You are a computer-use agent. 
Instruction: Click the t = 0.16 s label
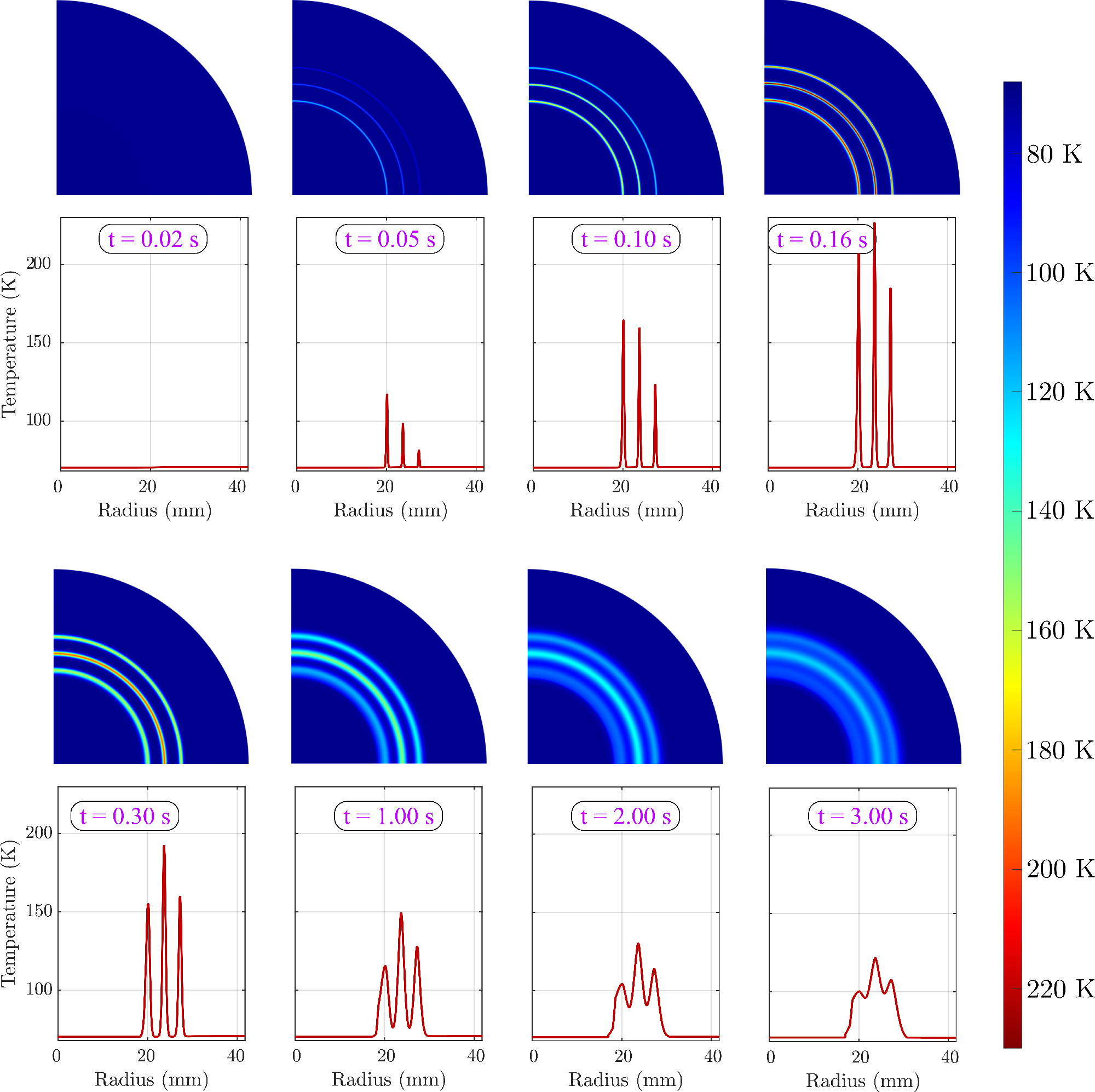tap(822, 239)
